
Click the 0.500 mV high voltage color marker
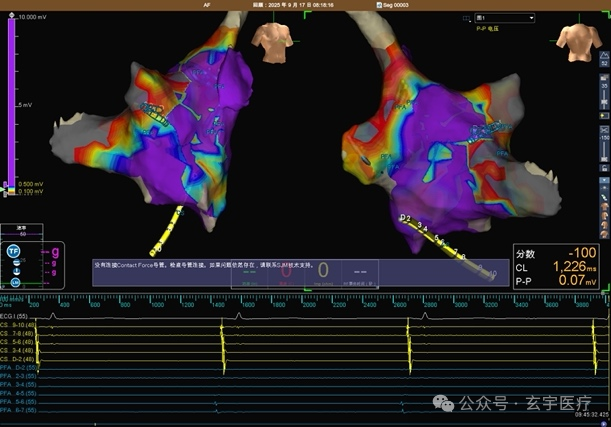(x=5, y=184)
